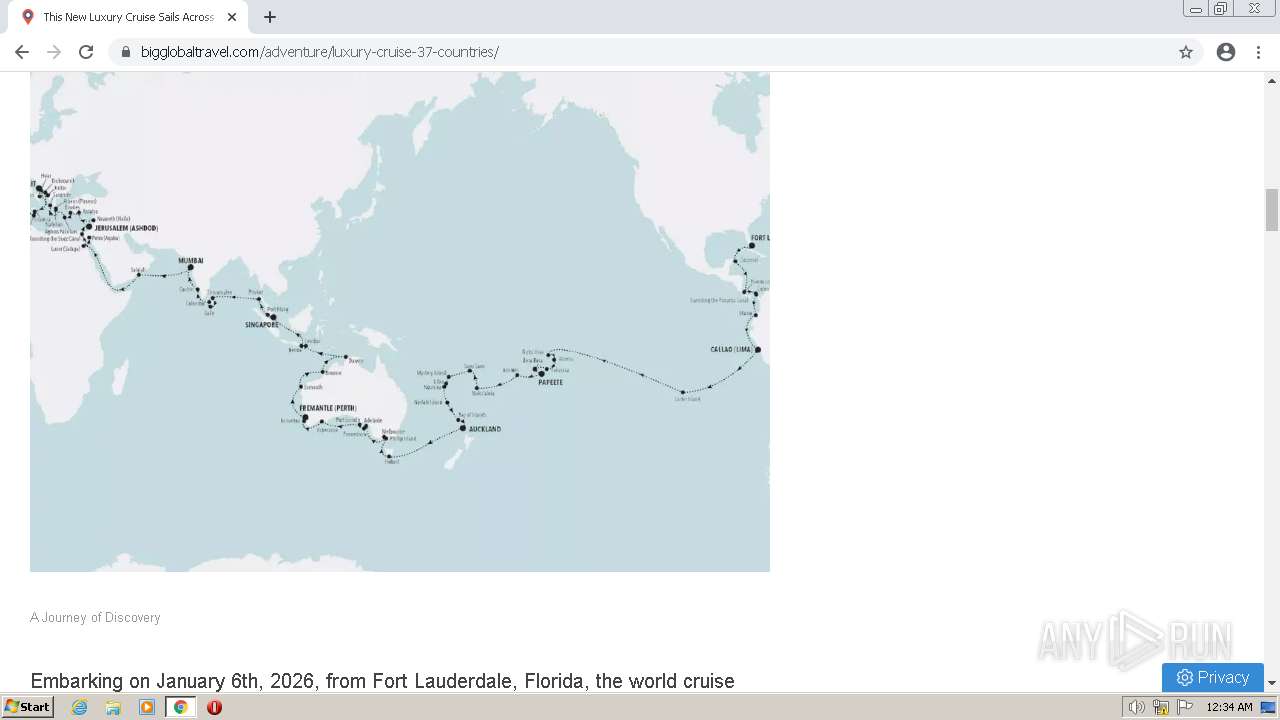This screenshot has height=720, width=1280.
Task: Open a new tab with plus button
Action: 270,17
